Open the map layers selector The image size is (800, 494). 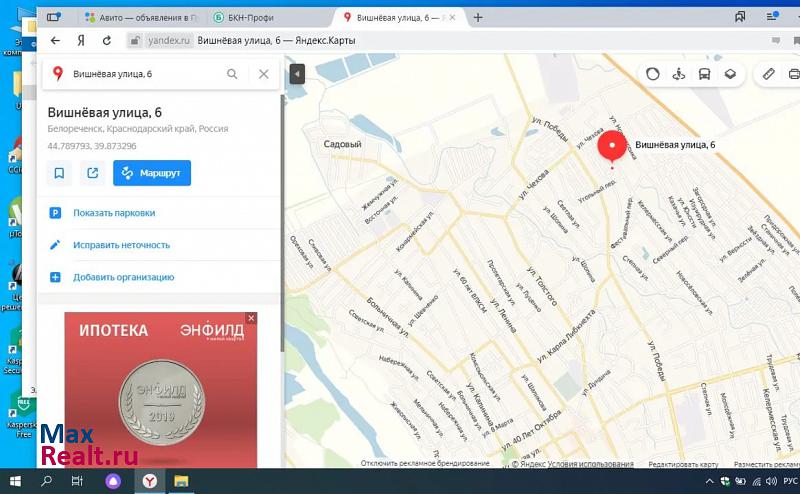pyautogui.click(x=730, y=74)
